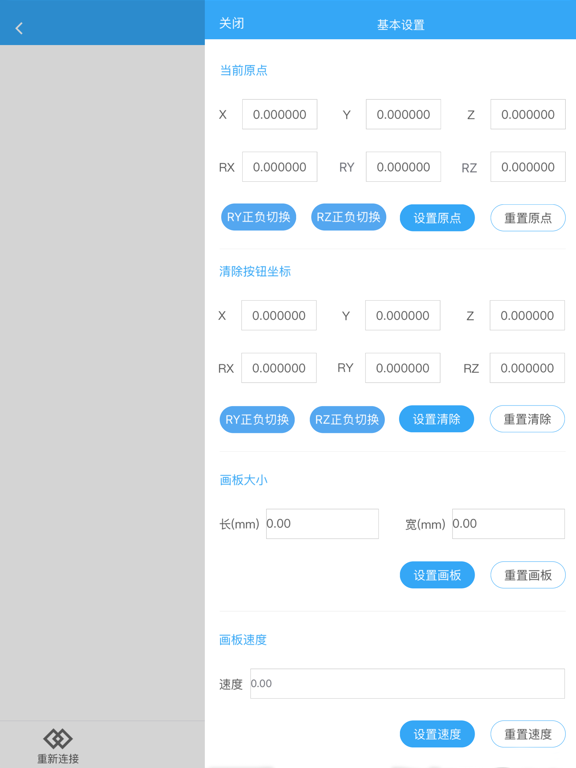Focus the Y field under 清除按钮坐标
The height and width of the screenshot is (768, 576).
(403, 315)
